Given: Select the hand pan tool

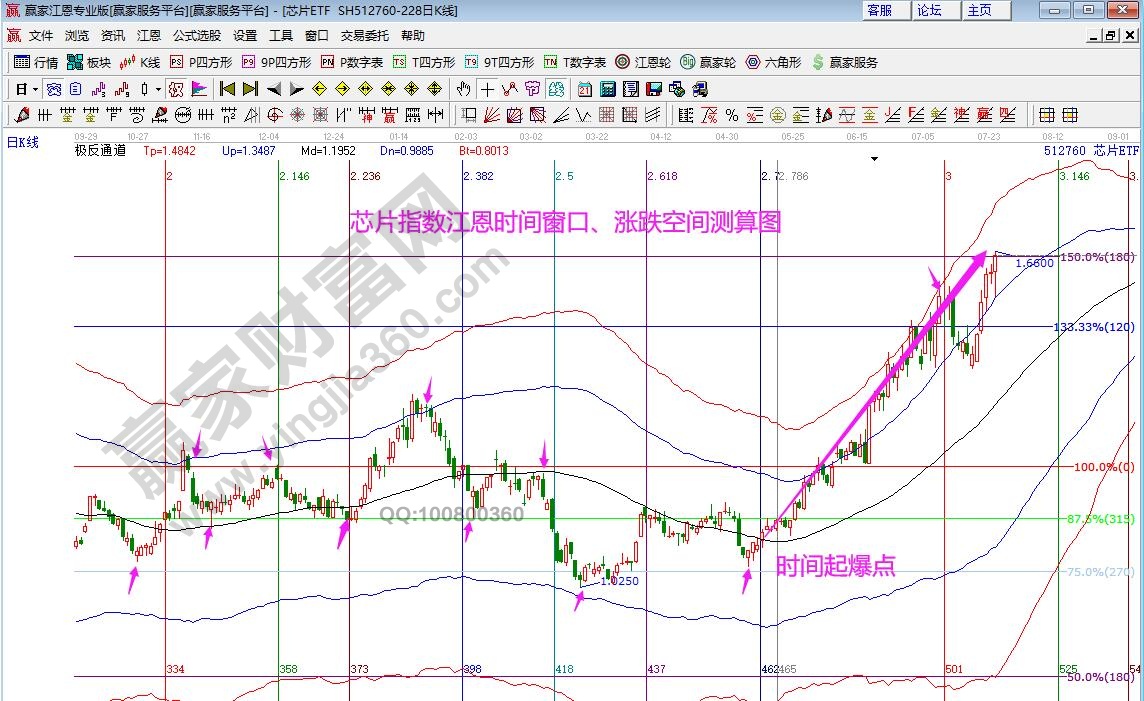Looking at the screenshot, I should tap(464, 88).
